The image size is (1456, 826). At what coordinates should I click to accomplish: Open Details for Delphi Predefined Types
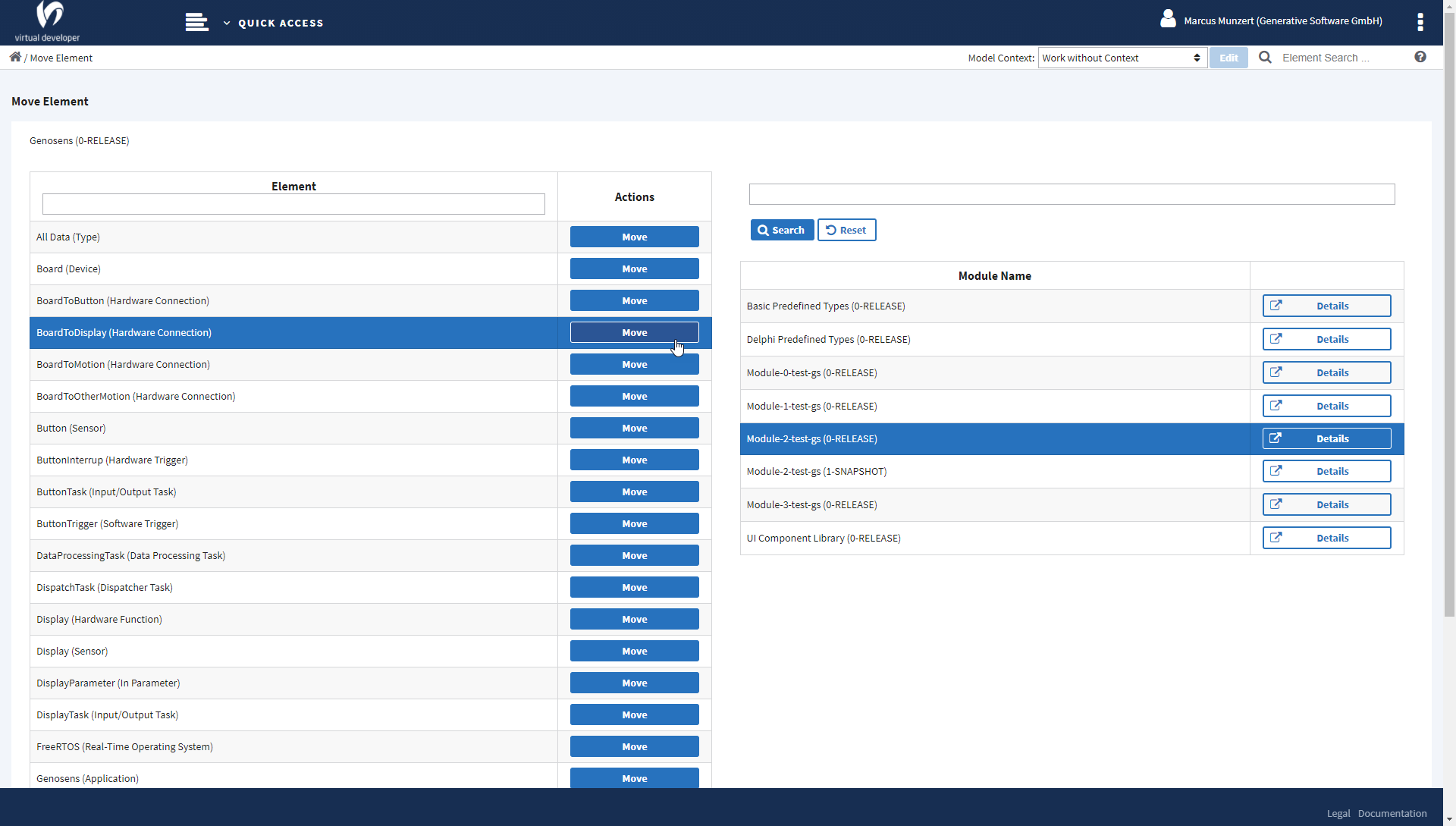[1326, 339]
